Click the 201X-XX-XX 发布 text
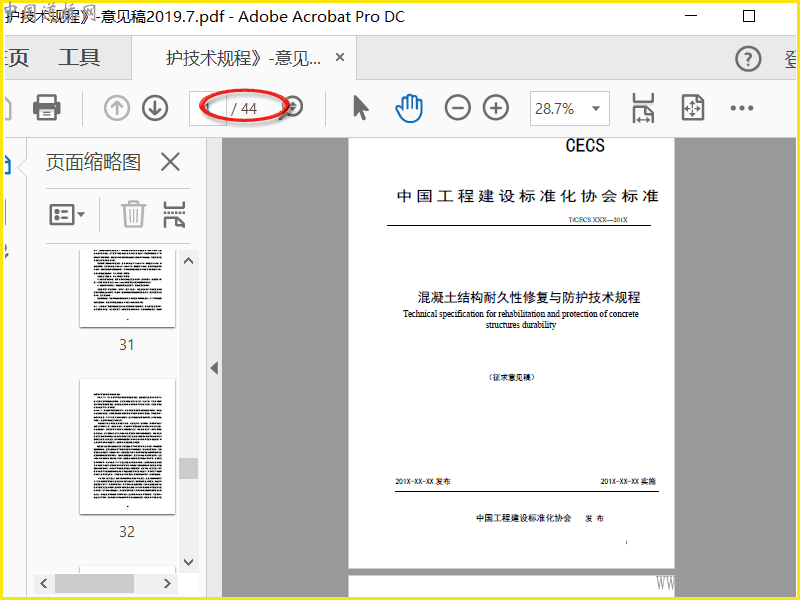800x600 pixels. click(423, 481)
